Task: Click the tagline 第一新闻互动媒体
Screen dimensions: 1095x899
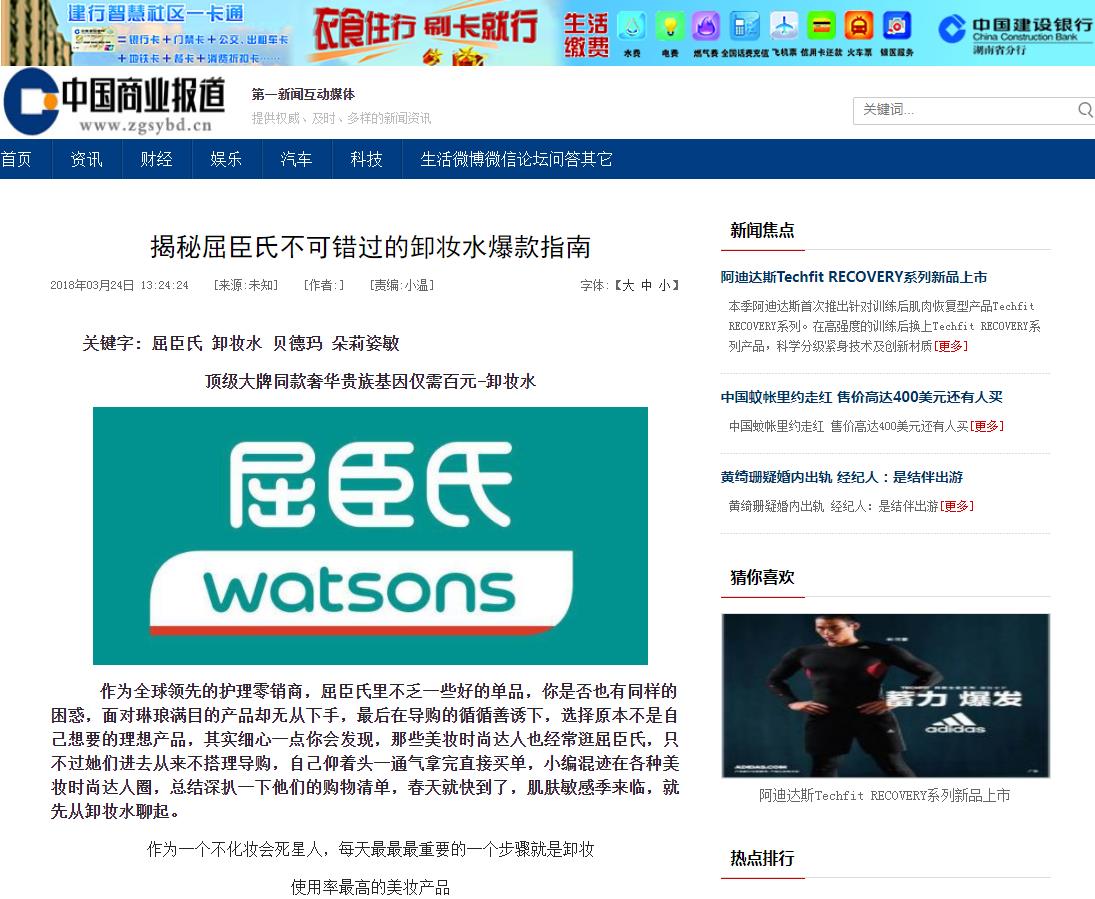Action: (303, 94)
